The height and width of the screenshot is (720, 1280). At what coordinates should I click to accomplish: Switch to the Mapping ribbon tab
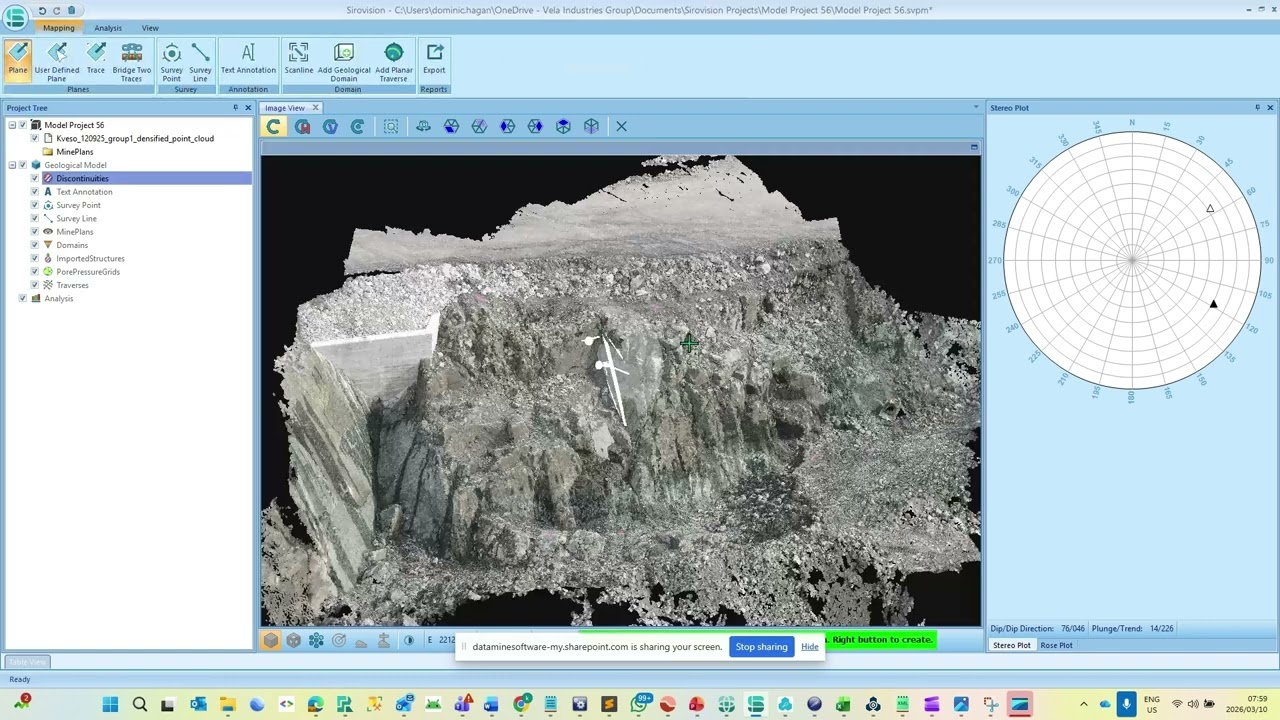(x=58, y=28)
